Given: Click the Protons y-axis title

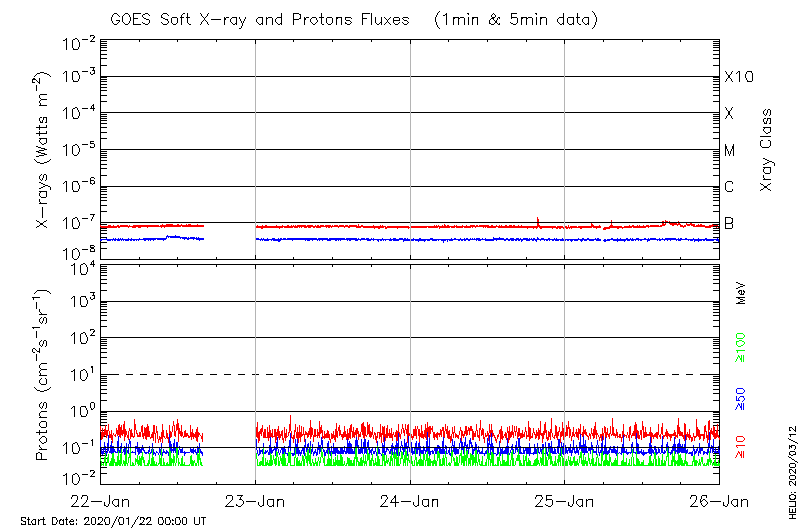Looking at the screenshot, I should pyautogui.click(x=43, y=375).
